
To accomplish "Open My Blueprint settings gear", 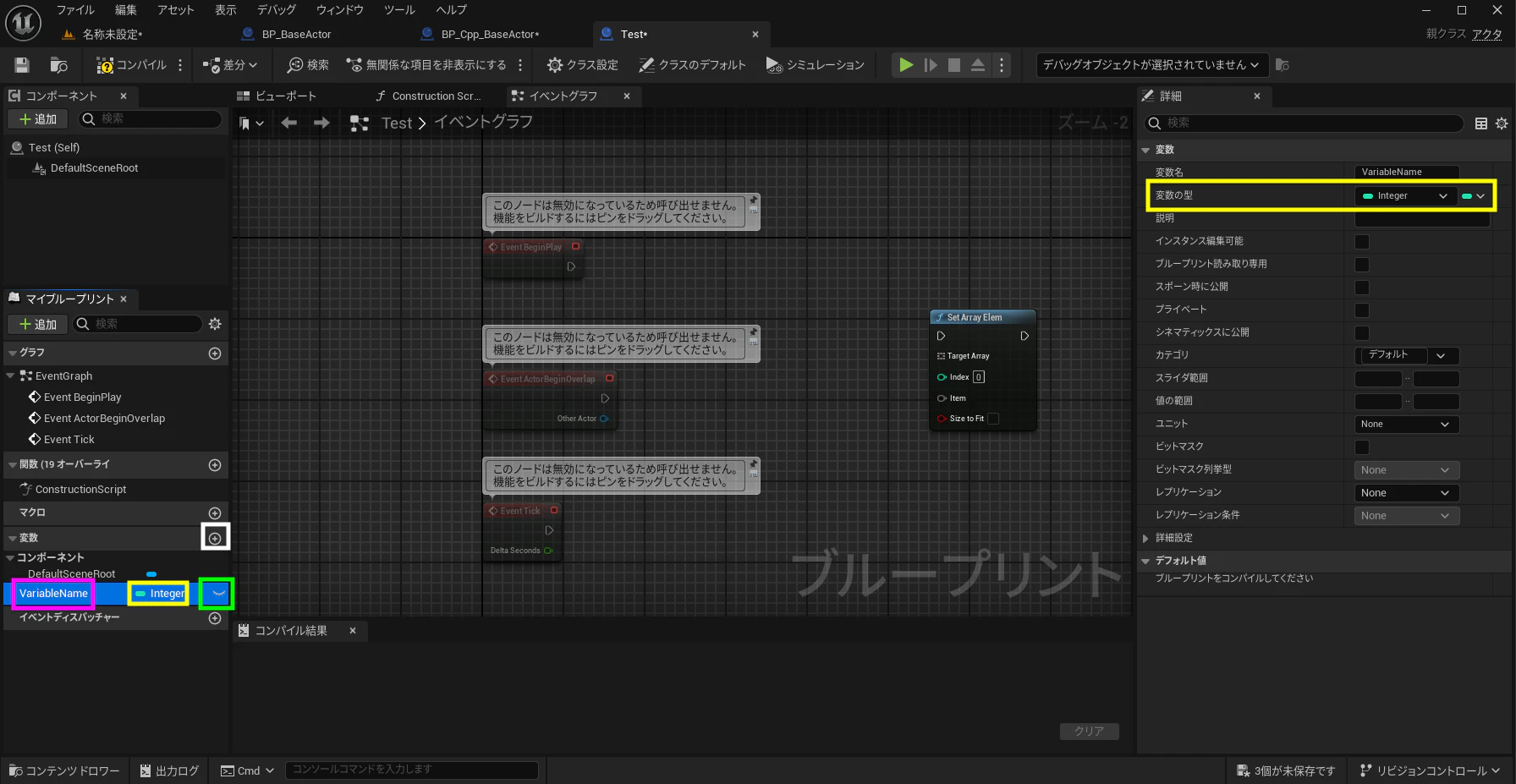I will (215, 324).
